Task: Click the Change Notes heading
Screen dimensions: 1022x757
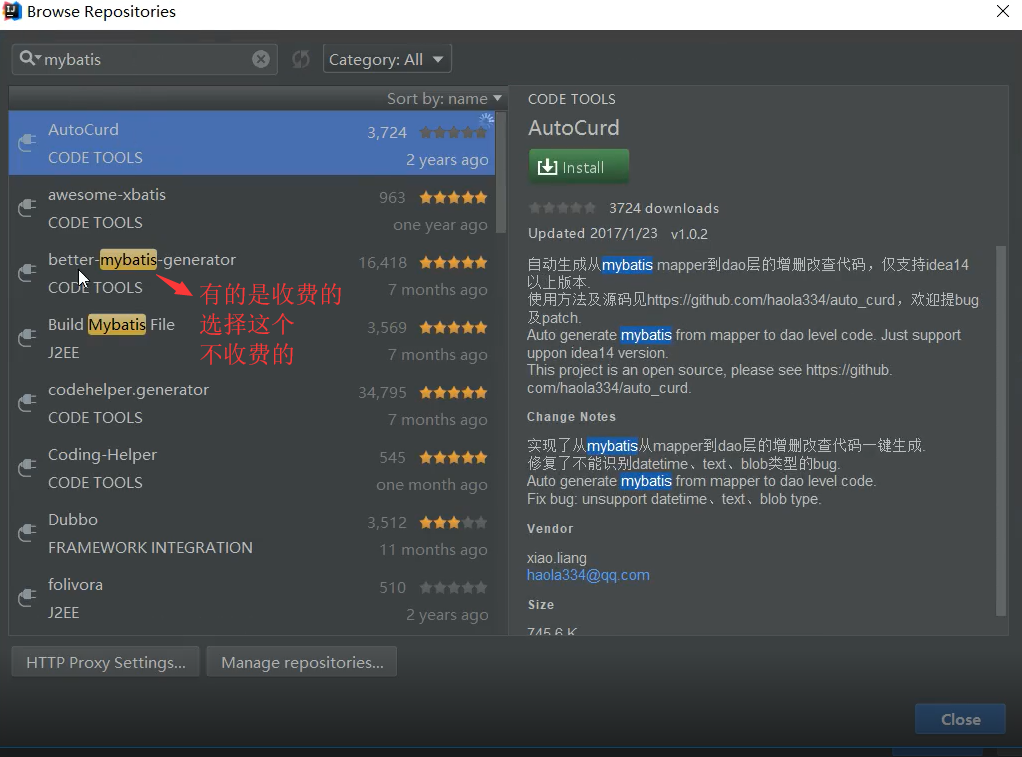Action: (571, 417)
